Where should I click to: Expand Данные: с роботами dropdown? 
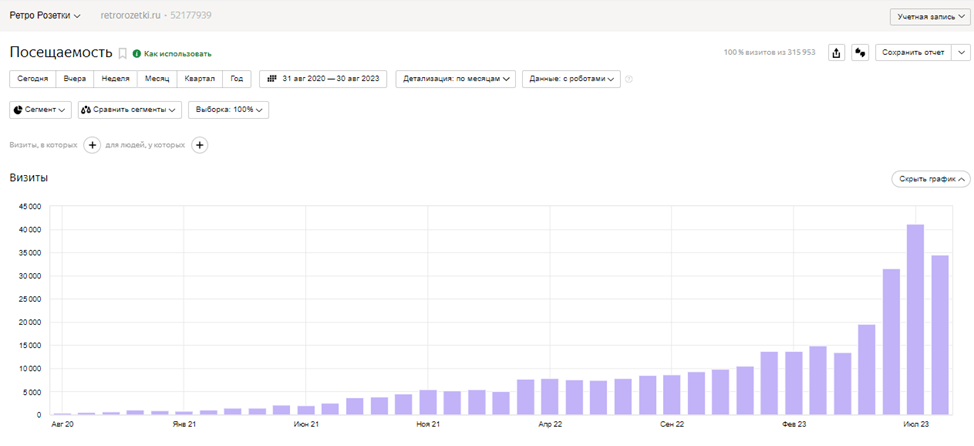(x=571, y=79)
